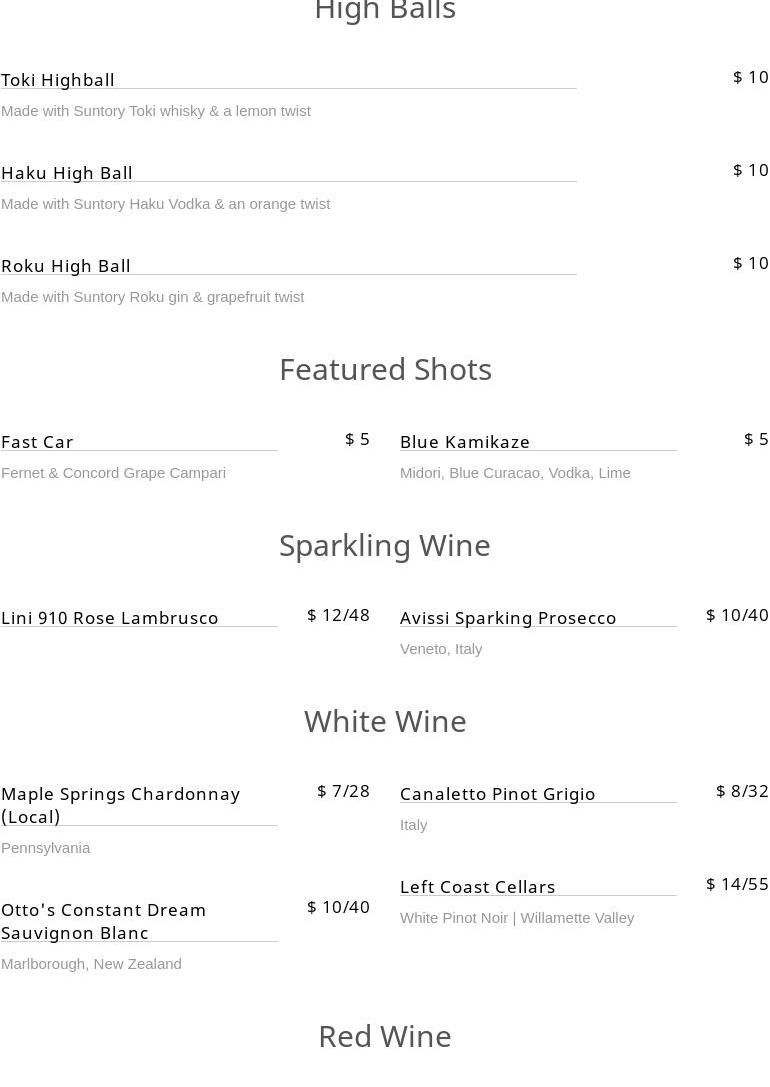Select the Fast Car shot
Screen dimensions: 770x1087
point(38,442)
